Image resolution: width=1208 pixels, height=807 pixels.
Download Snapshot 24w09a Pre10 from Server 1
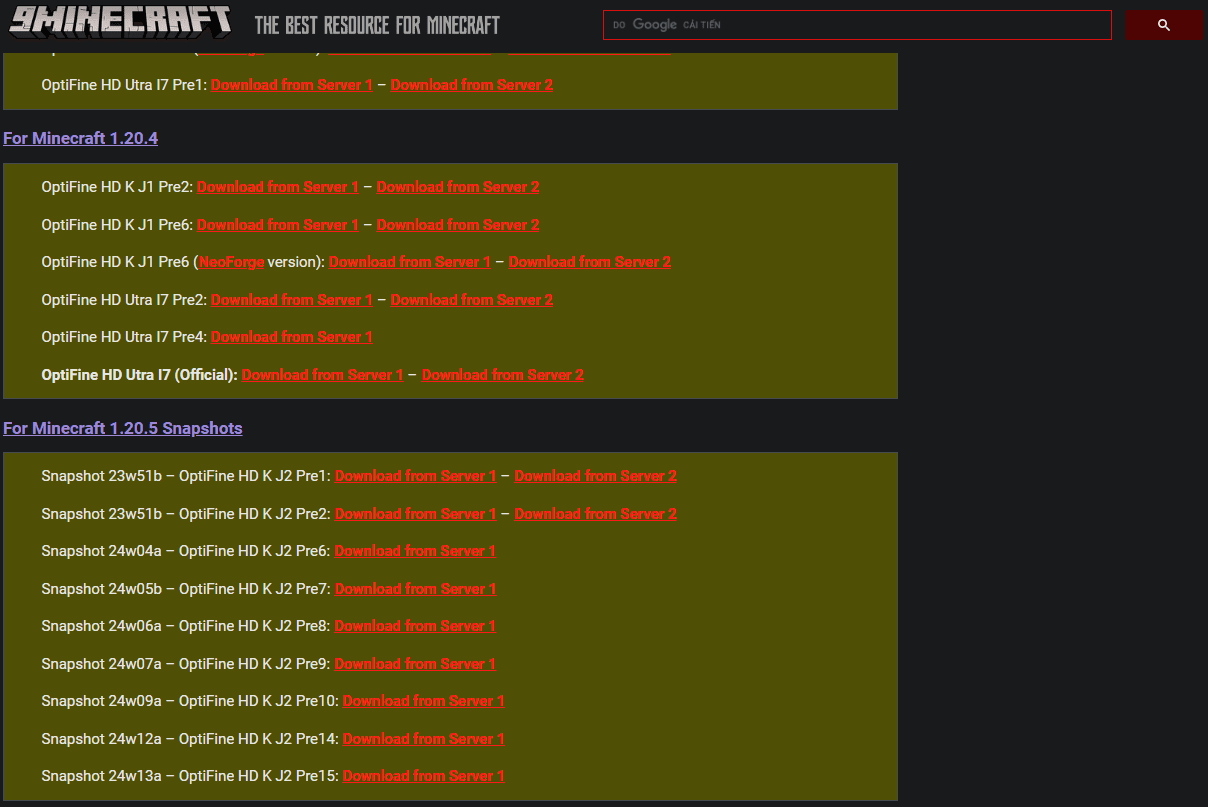pyautogui.click(x=424, y=701)
